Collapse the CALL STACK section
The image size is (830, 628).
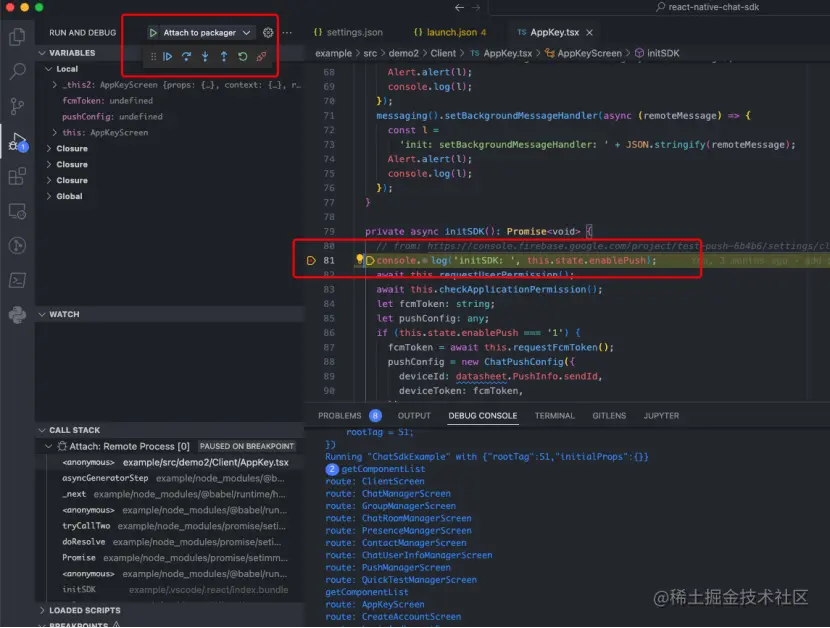[x=42, y=430]
